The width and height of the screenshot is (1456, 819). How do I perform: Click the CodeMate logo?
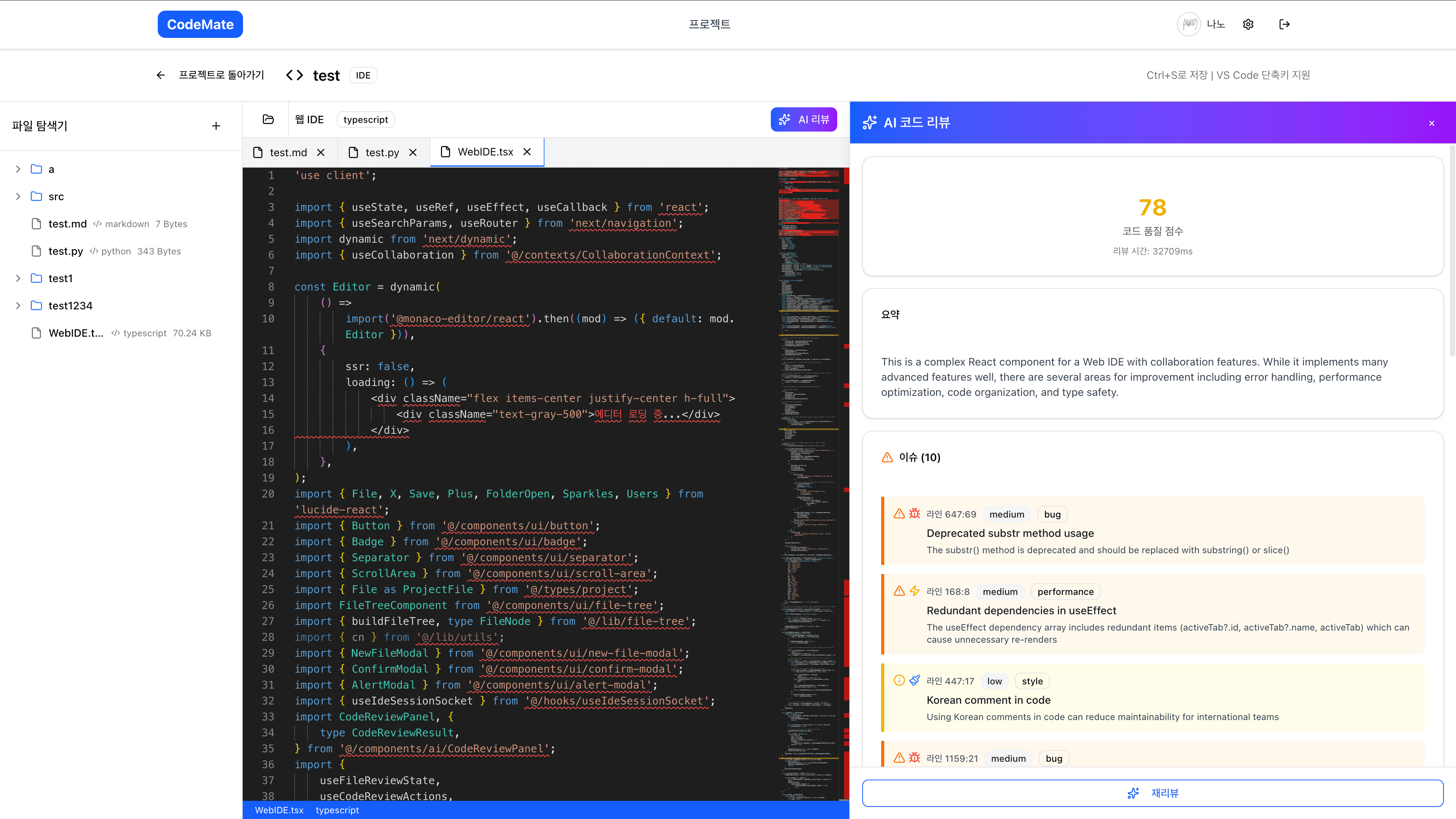pyautogui.click(x=200, y=24)
